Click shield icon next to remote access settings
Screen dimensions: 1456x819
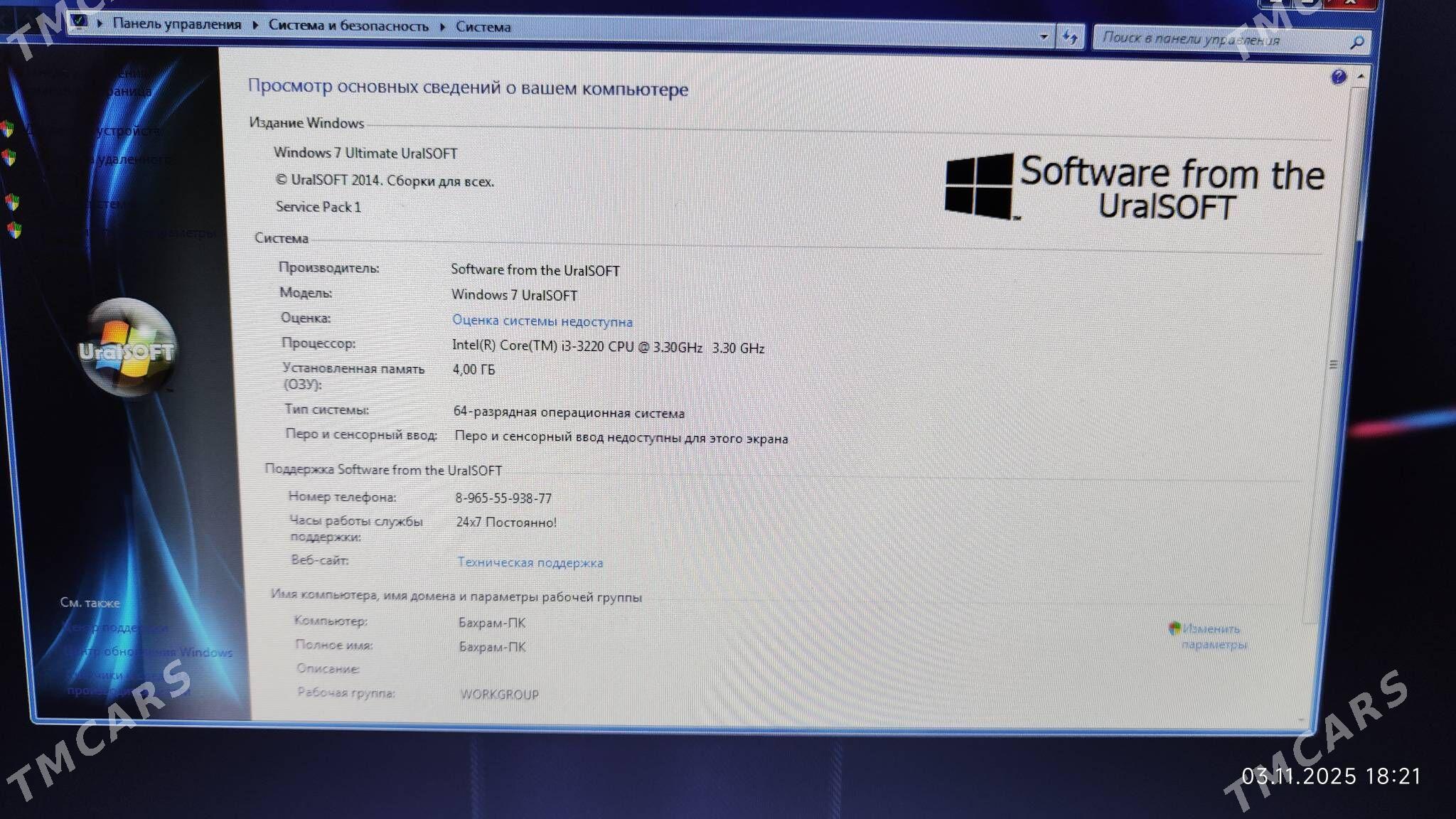pos(9,157)
